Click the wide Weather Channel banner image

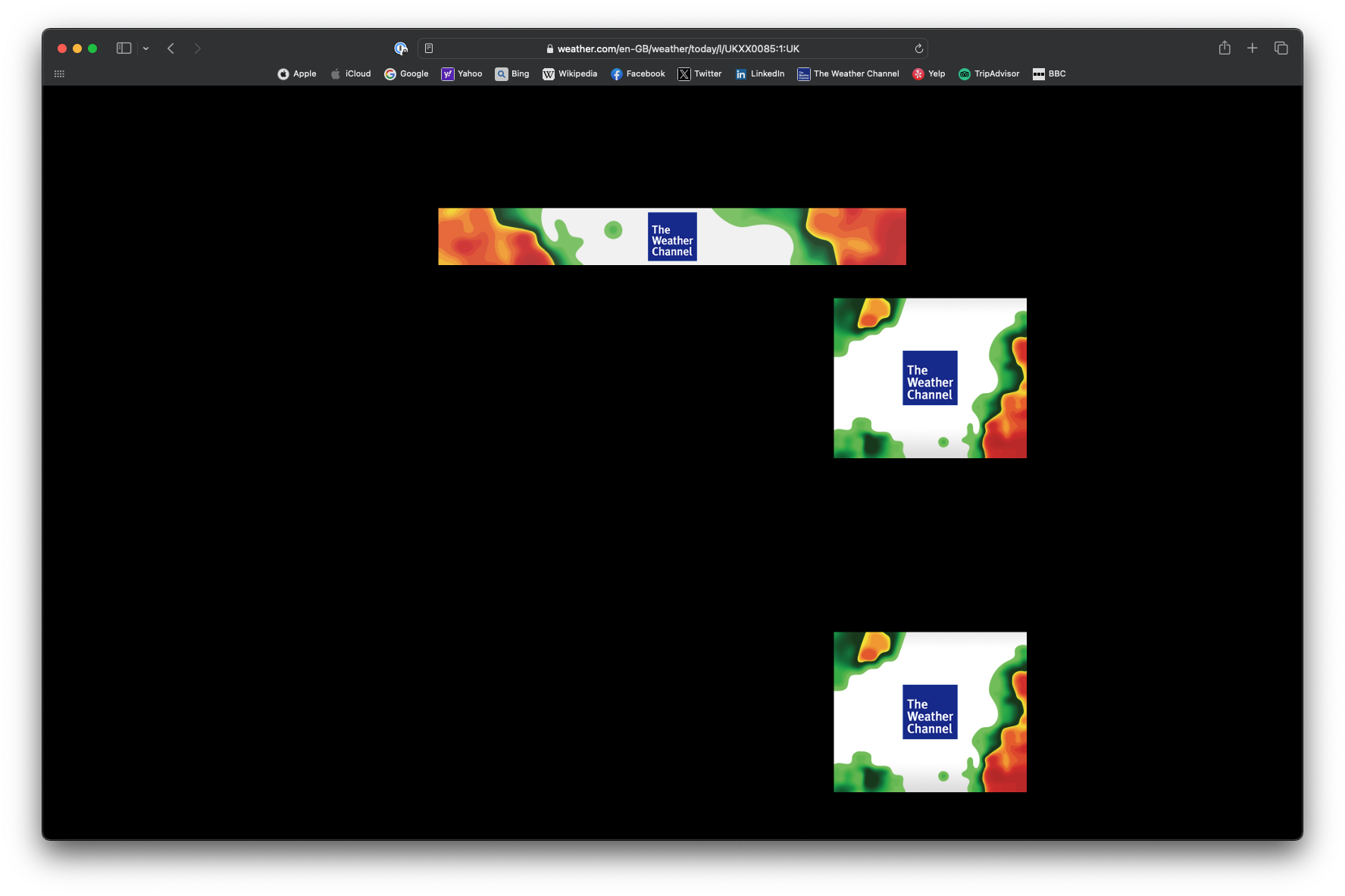click(672, 236)
